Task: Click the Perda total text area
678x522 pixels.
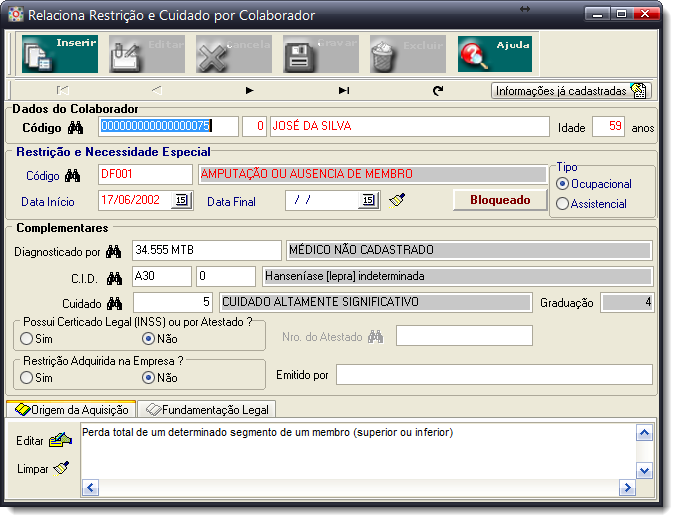Action: [x=358, y=451]
